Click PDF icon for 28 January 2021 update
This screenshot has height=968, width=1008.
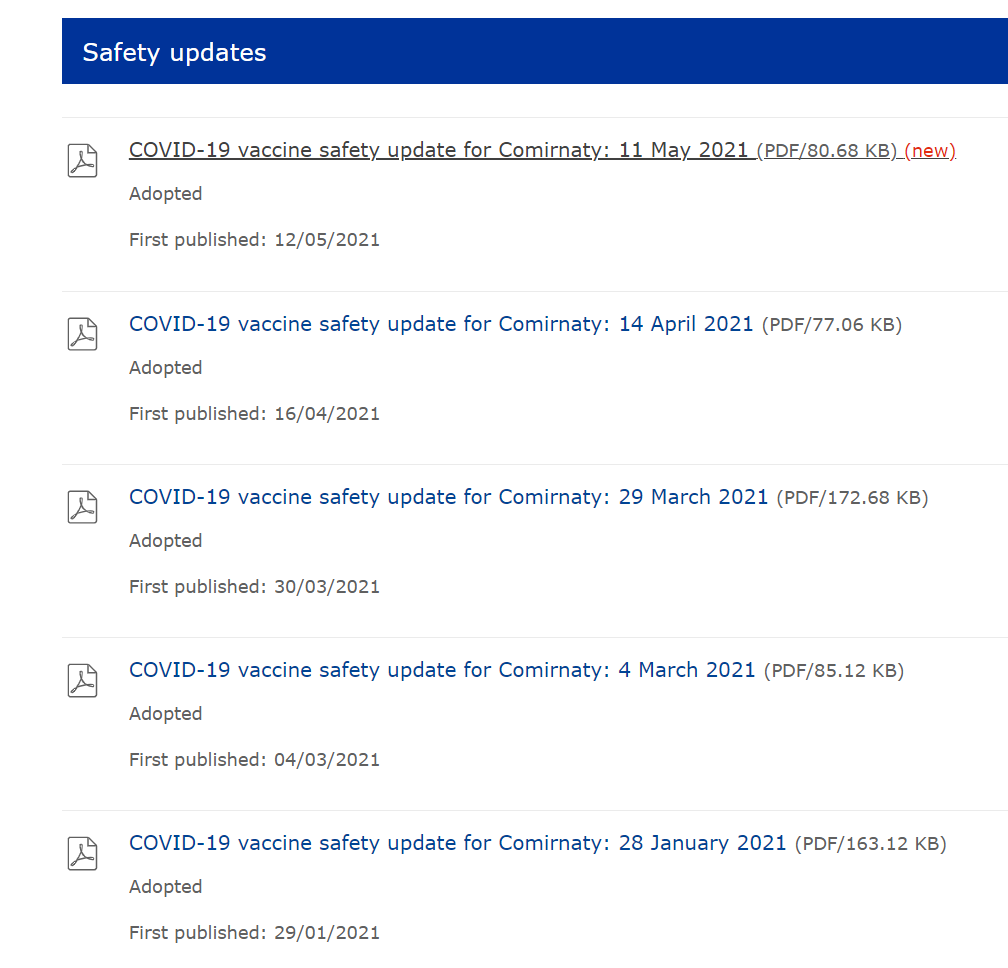[82, 853]
